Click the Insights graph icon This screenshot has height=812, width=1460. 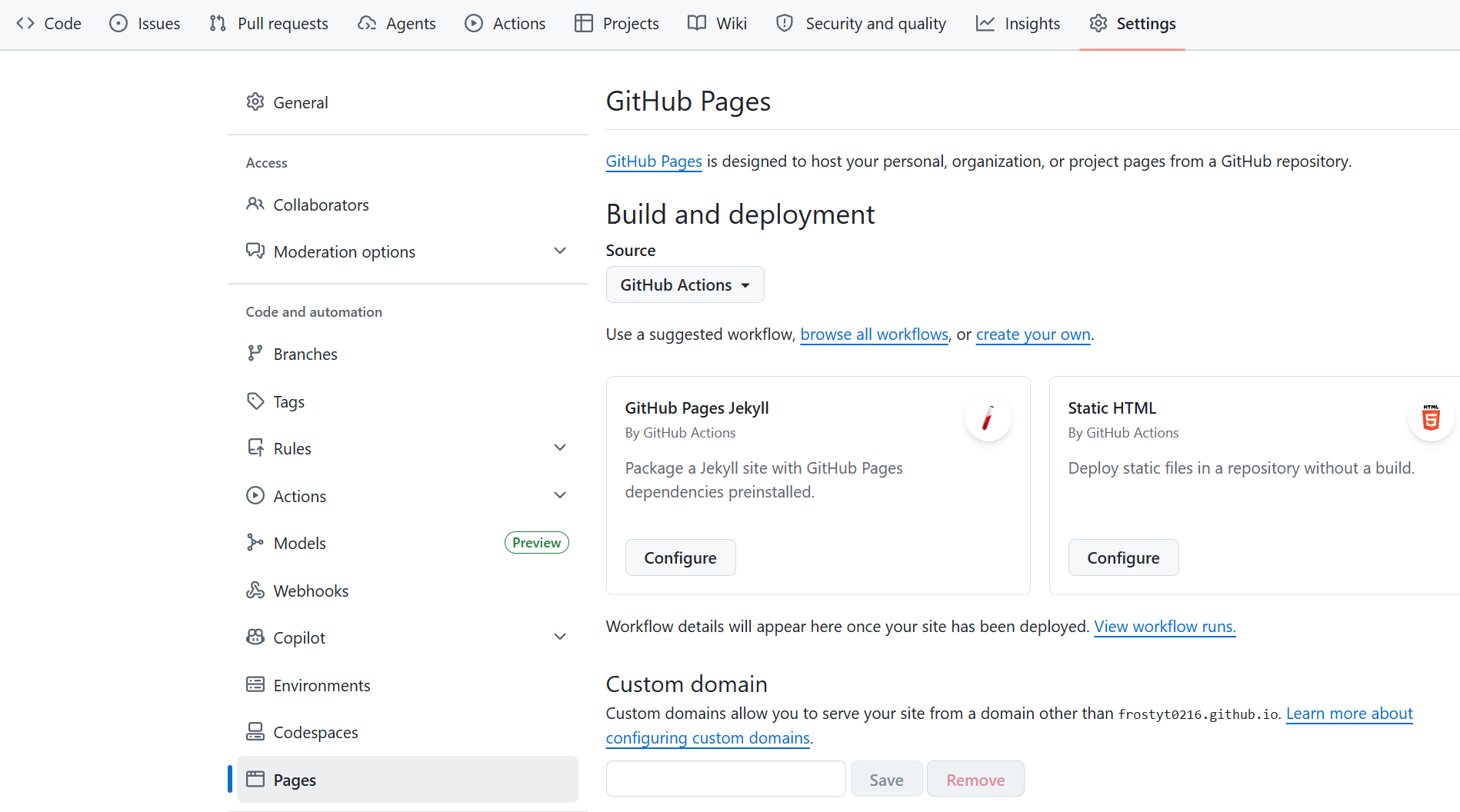click(x=985, y=23)
